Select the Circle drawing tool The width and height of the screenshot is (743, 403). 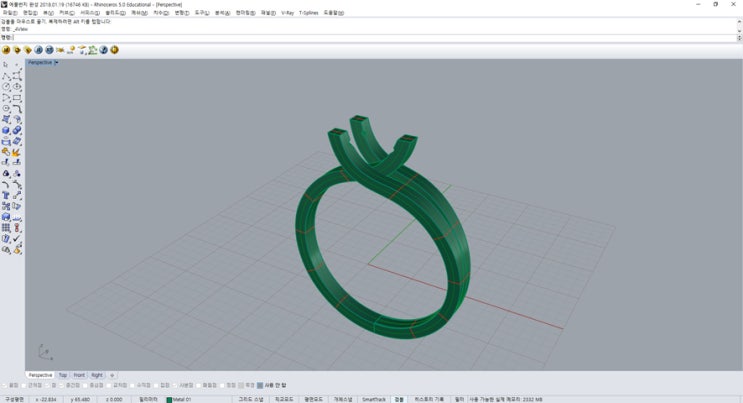coord(6,87)
